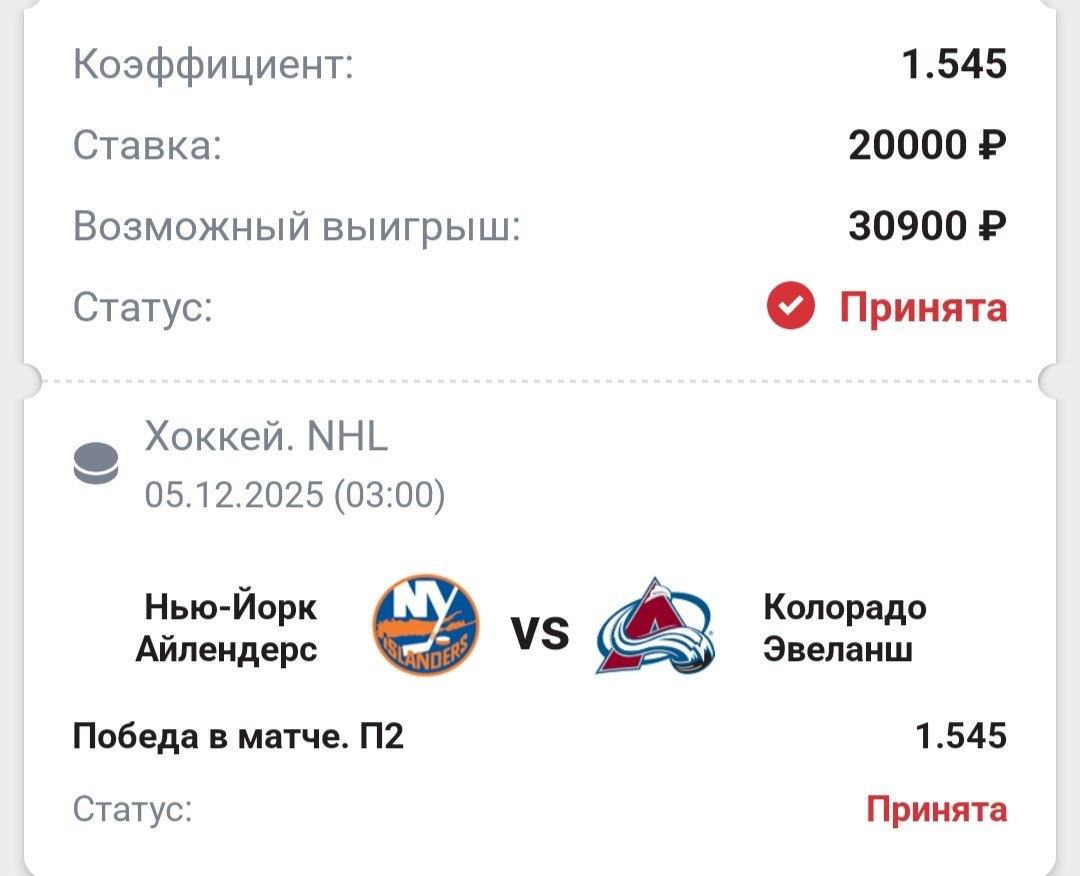
Task: Click the lower Статус label under match
Action: pyautogui.click(x=132, y=808)
